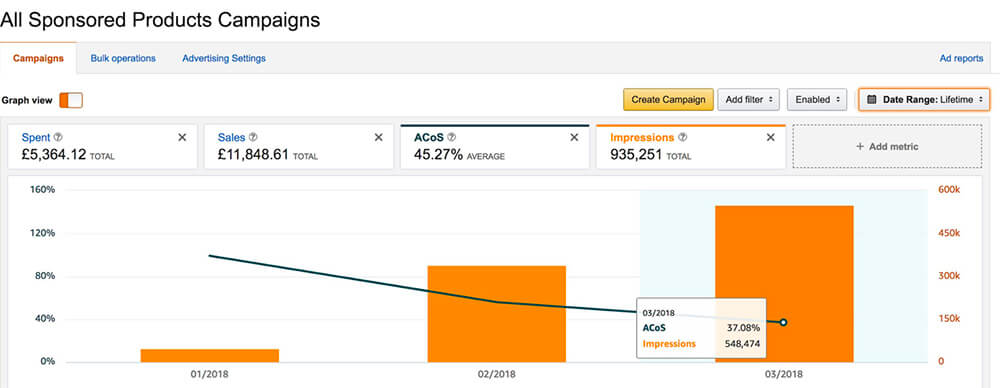Click the help icon next to Spent

(58, 137)
